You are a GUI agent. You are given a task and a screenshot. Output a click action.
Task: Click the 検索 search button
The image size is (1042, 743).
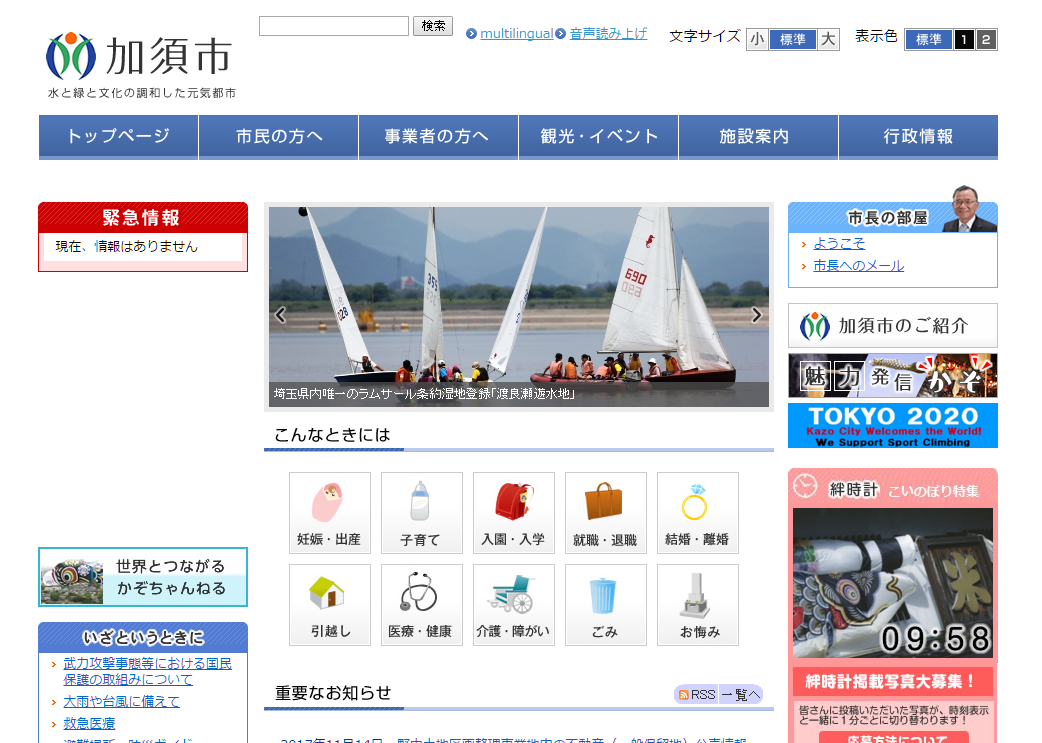433,26
